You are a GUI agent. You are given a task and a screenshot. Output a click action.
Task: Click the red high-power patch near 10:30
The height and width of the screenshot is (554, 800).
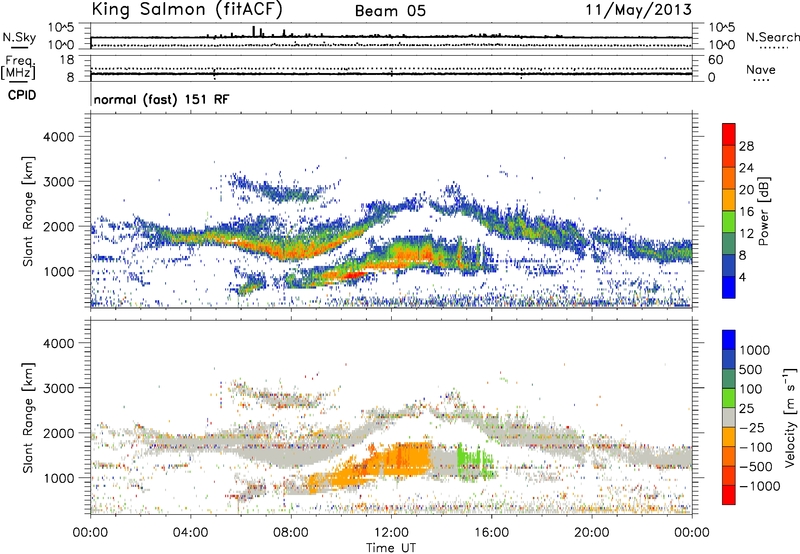click(x=352, y=275)
